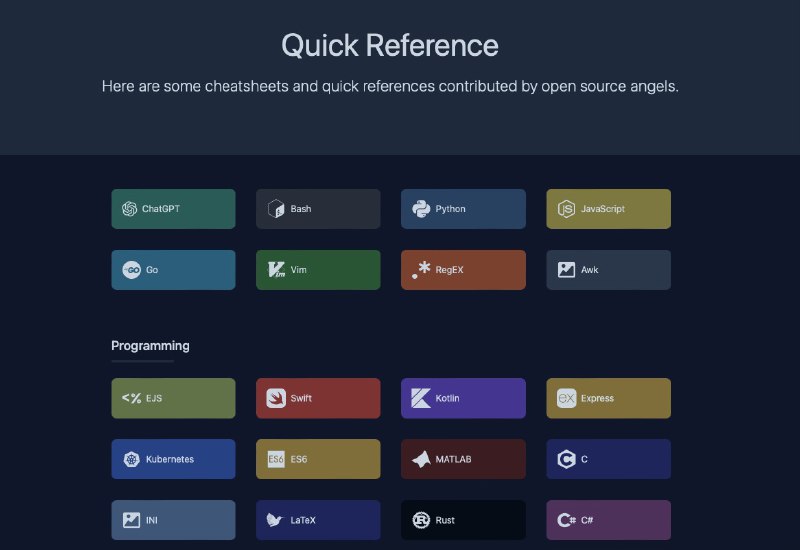Viewport: 800px width, 550px height.
Task: Click the ChatGPT logo icon
Action: 129,209
